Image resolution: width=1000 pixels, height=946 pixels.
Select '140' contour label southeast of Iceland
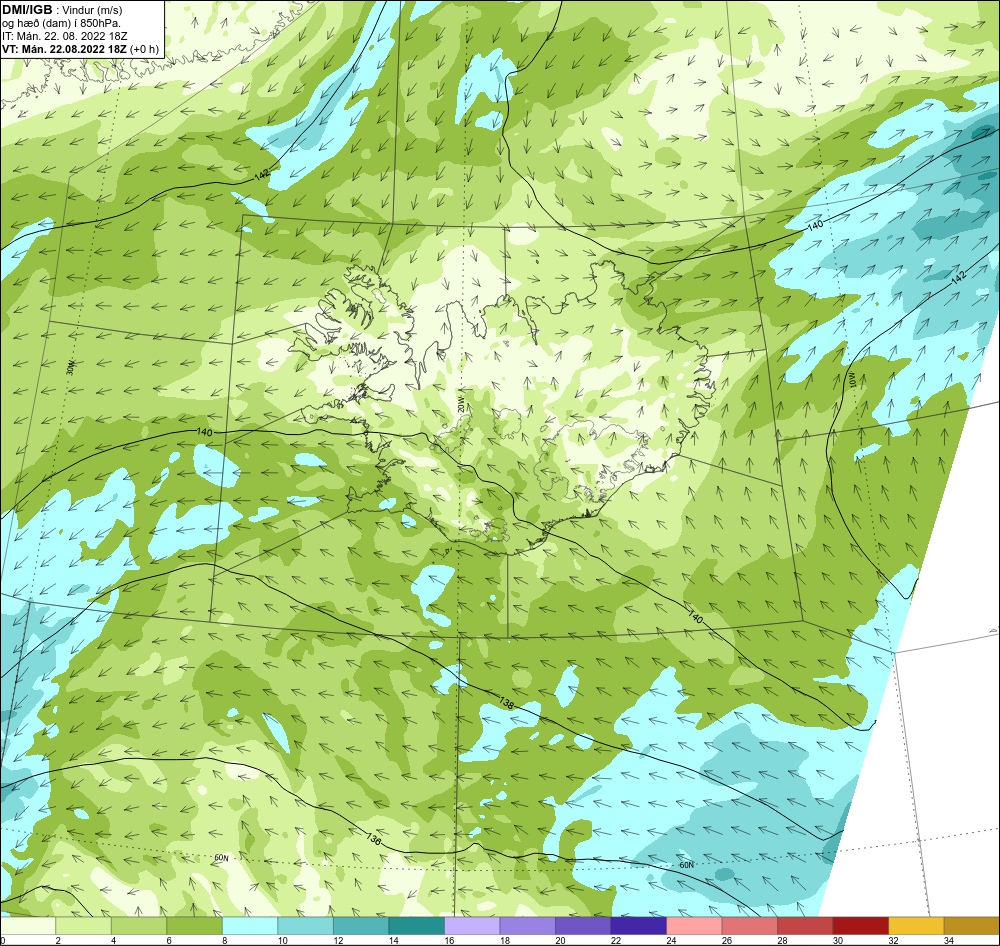(695, 616)
